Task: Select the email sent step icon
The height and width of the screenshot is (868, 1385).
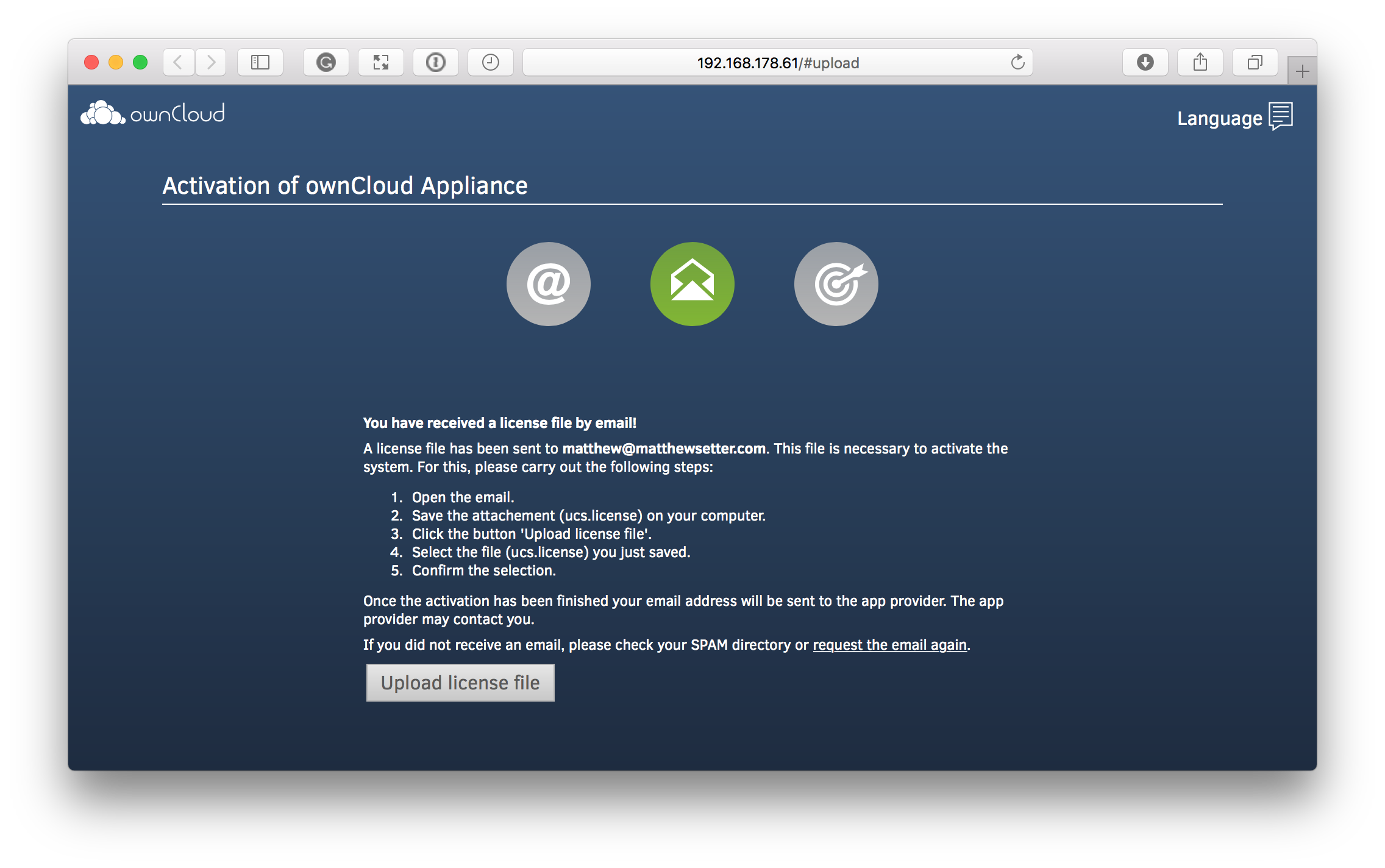Action: pyautogui.click(x=548, y=283)
